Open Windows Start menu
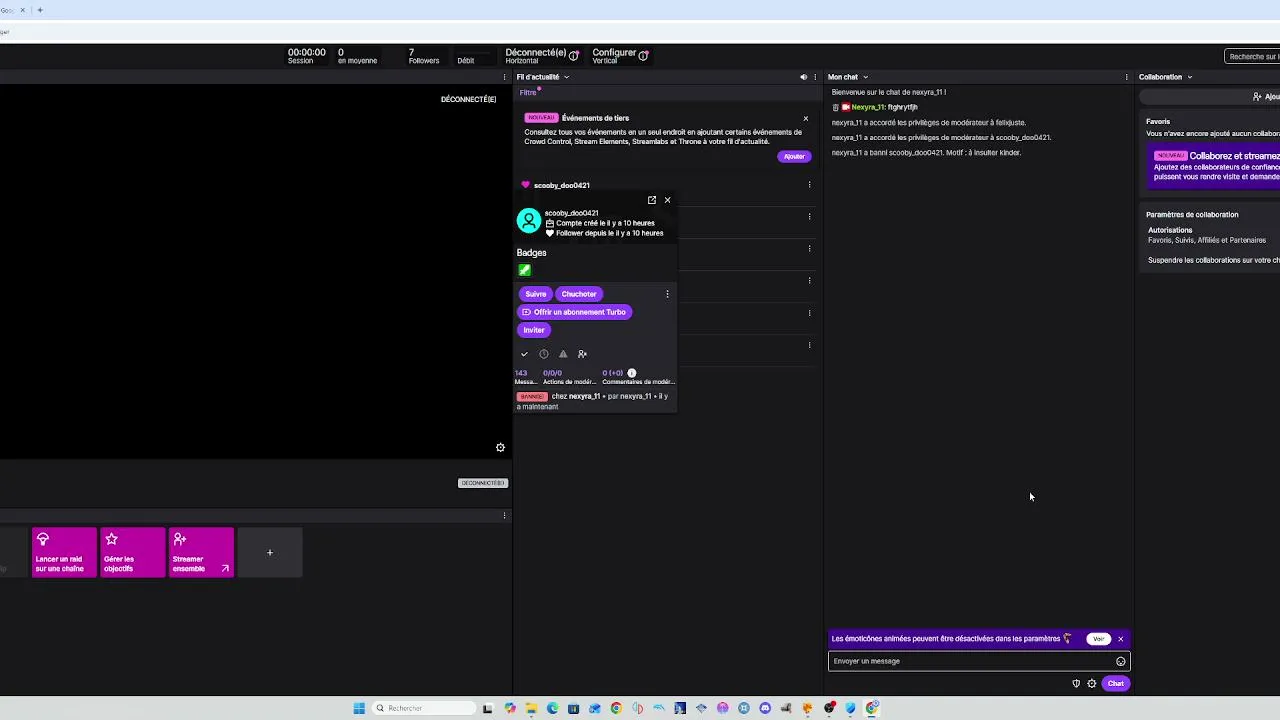The image size is (1280, 720). tap(359, 708)
